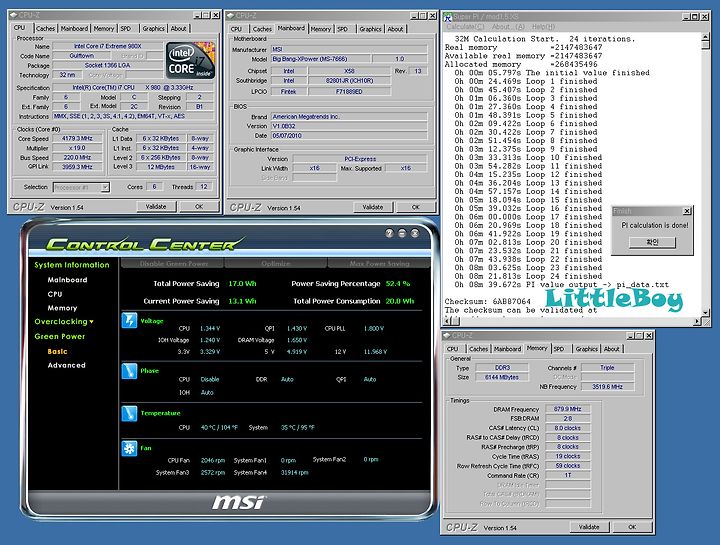Click the Total Power Saving value 17.0 Wh

coord(242,284)
